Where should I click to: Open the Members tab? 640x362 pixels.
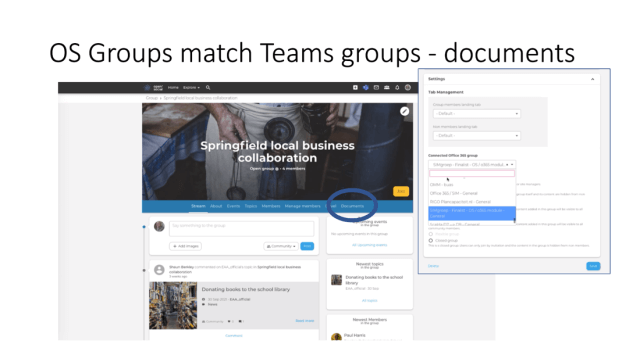[x=271, y=206]
